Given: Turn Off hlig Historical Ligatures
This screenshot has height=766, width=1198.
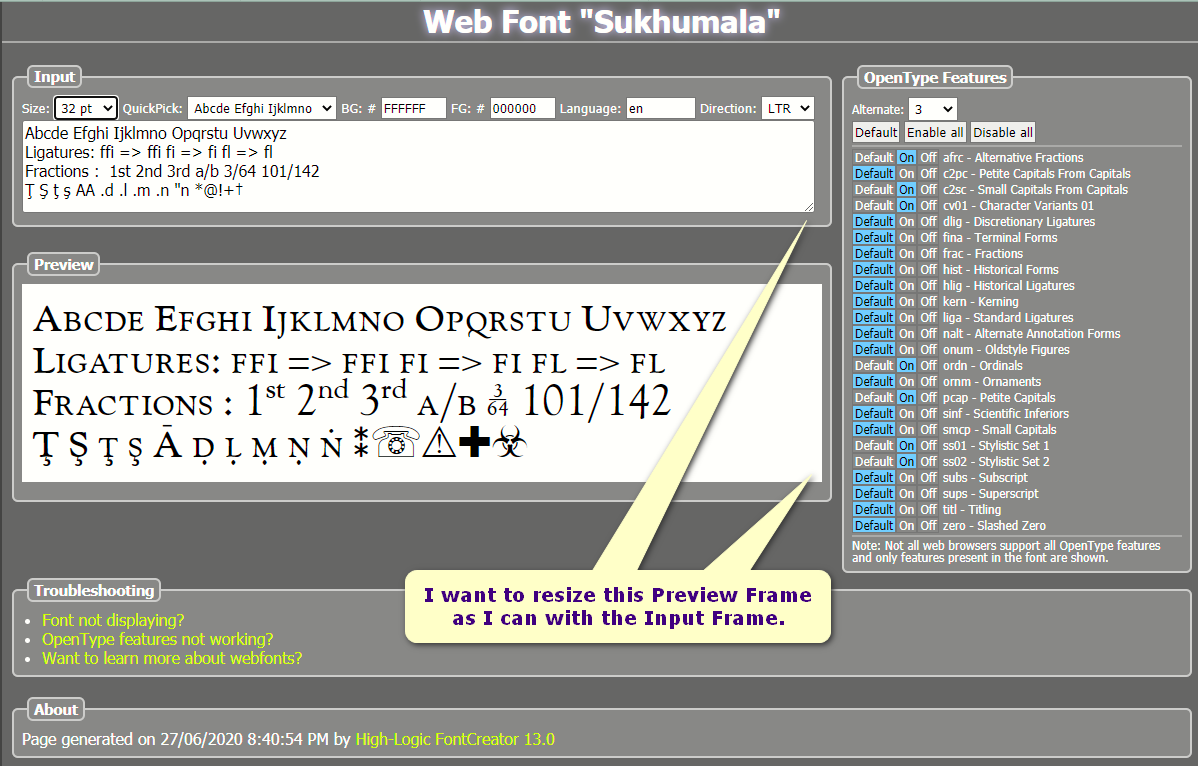Looking at the screenshot, I should pos(928,286).
